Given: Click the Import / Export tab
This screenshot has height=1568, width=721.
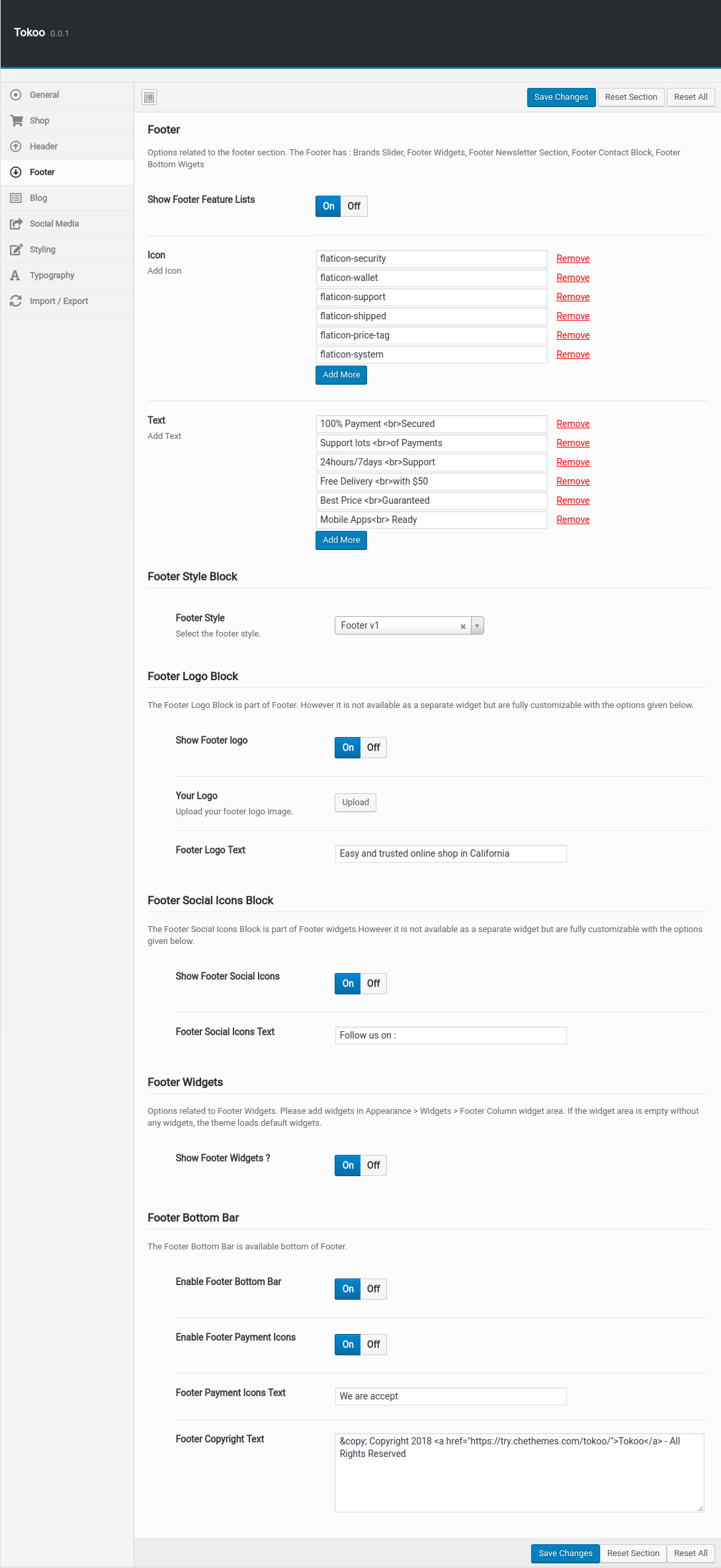Looking at the screenshot, I should (x=67, y=301).
